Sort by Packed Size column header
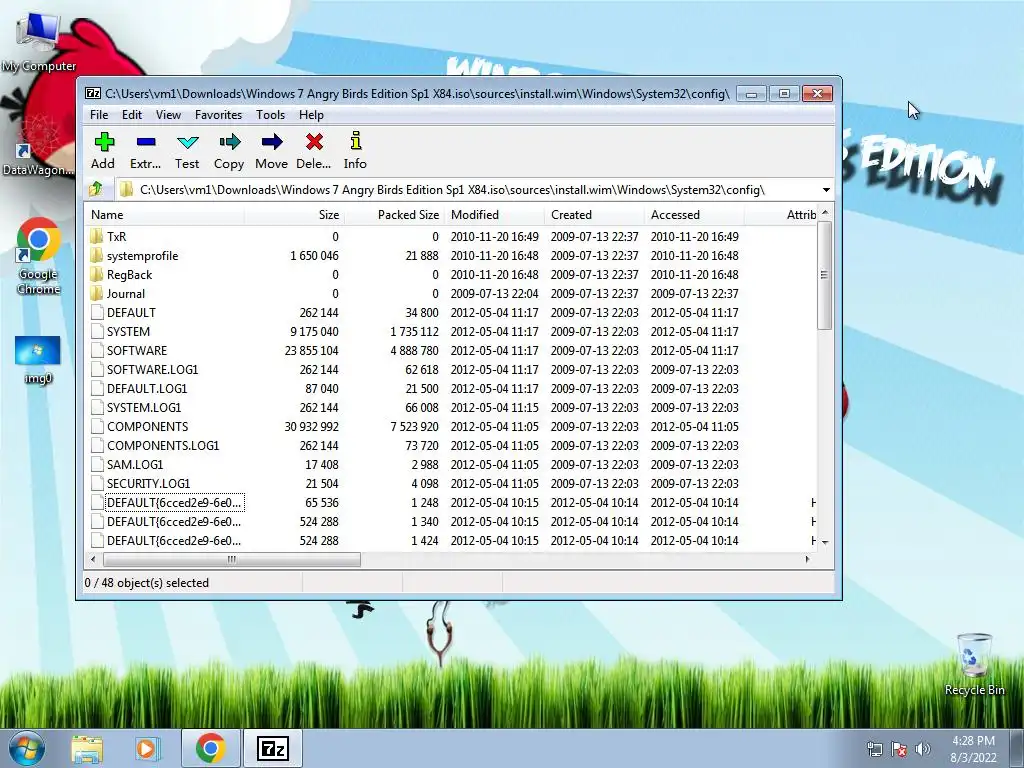Screen dimensions: 1024x768 [394, 215]
